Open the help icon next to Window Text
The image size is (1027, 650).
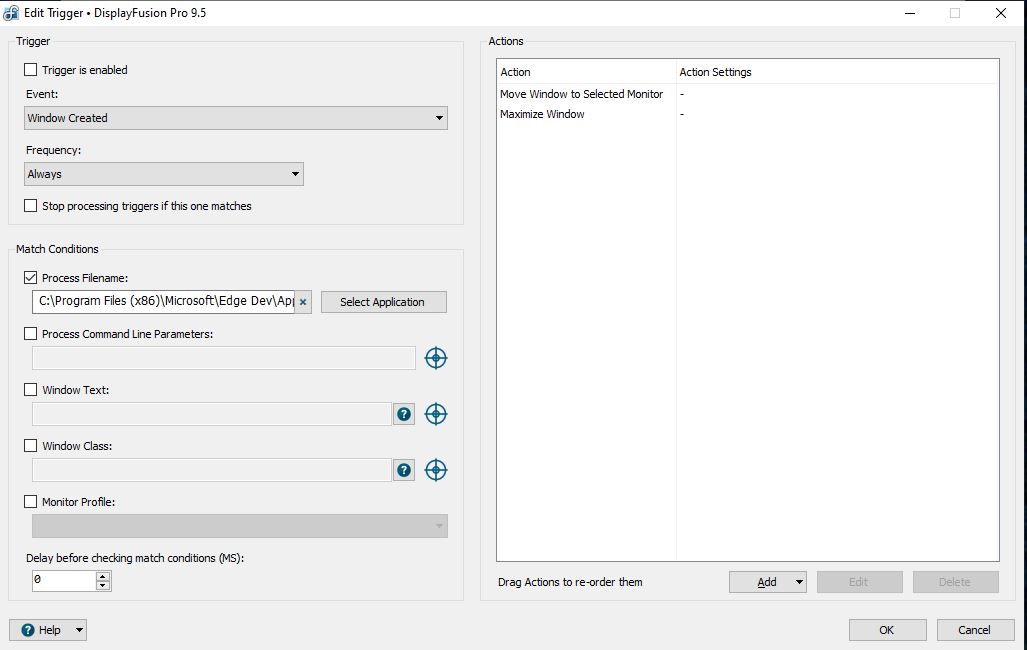click(x=404, y=414)
